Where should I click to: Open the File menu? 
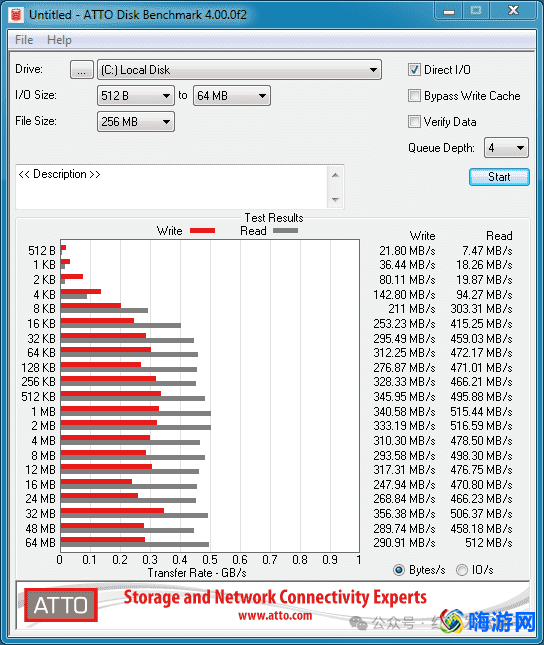pos(24,40)
